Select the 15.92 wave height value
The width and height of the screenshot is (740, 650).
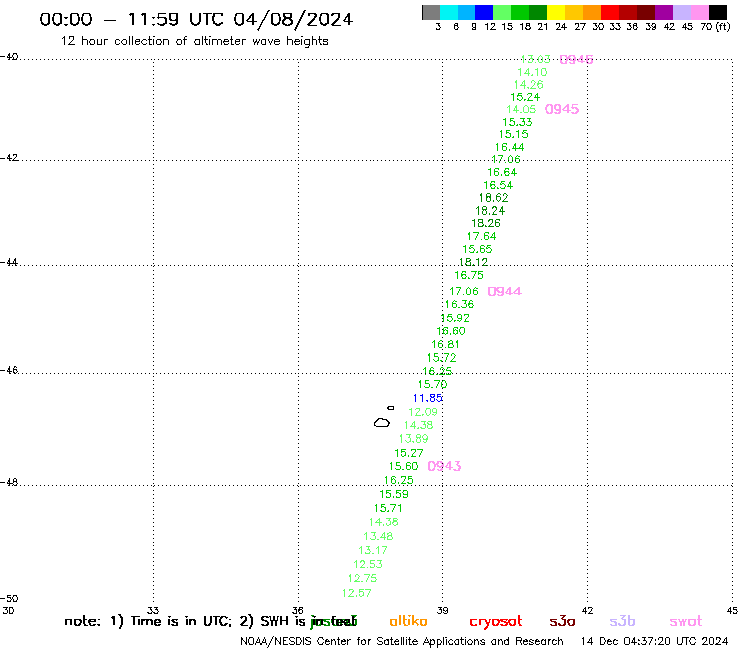tap(455, 318)
